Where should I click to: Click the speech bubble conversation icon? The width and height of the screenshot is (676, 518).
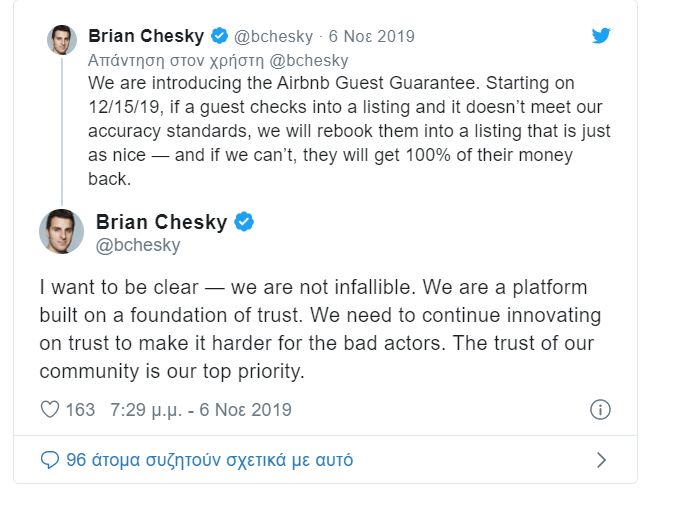(50, 460)
